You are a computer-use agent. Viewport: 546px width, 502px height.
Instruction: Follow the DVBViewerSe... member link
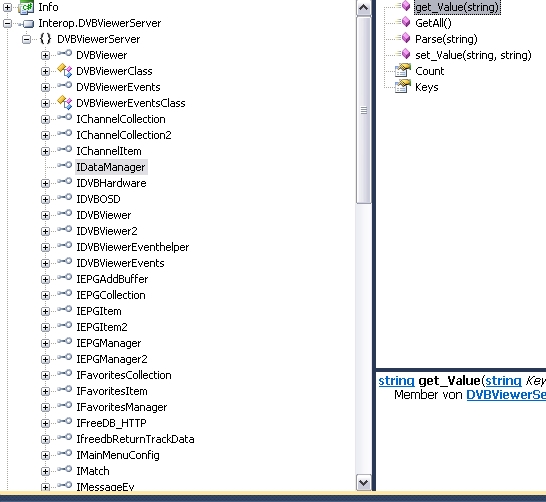click(x=506, y=395)
